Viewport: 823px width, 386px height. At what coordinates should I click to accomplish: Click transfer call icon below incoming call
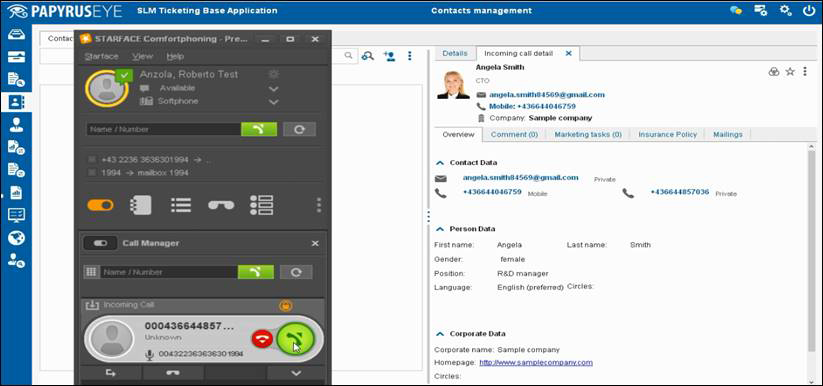click(x=110, y=373)
